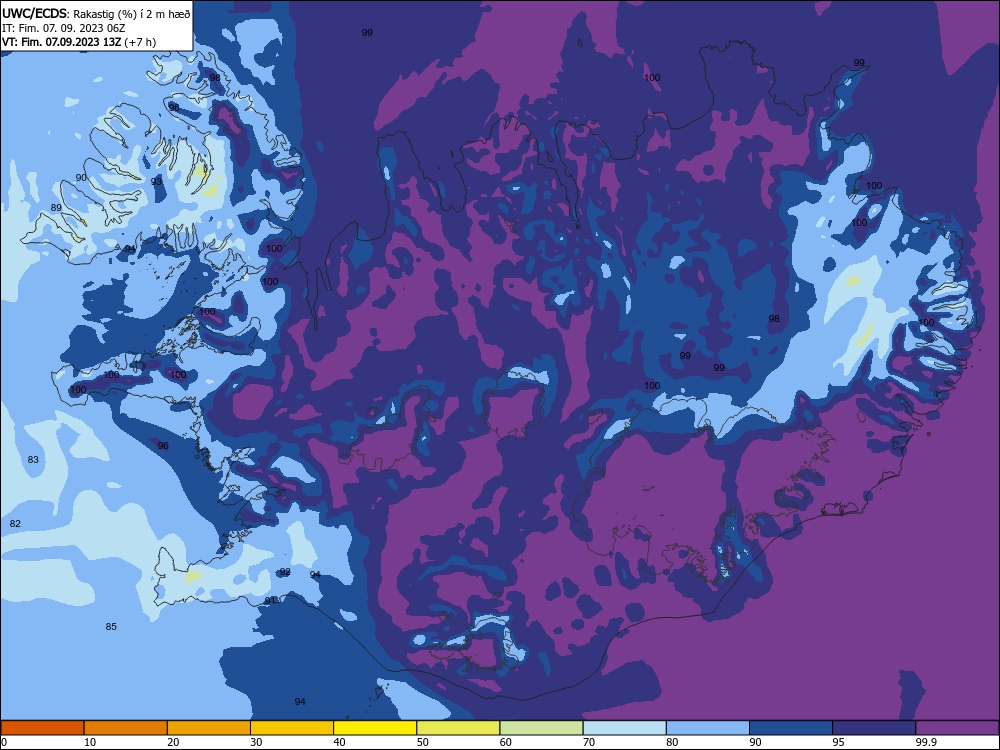
Task: Select the '89' humidity value in Westfjords
Action: (56, 207)
